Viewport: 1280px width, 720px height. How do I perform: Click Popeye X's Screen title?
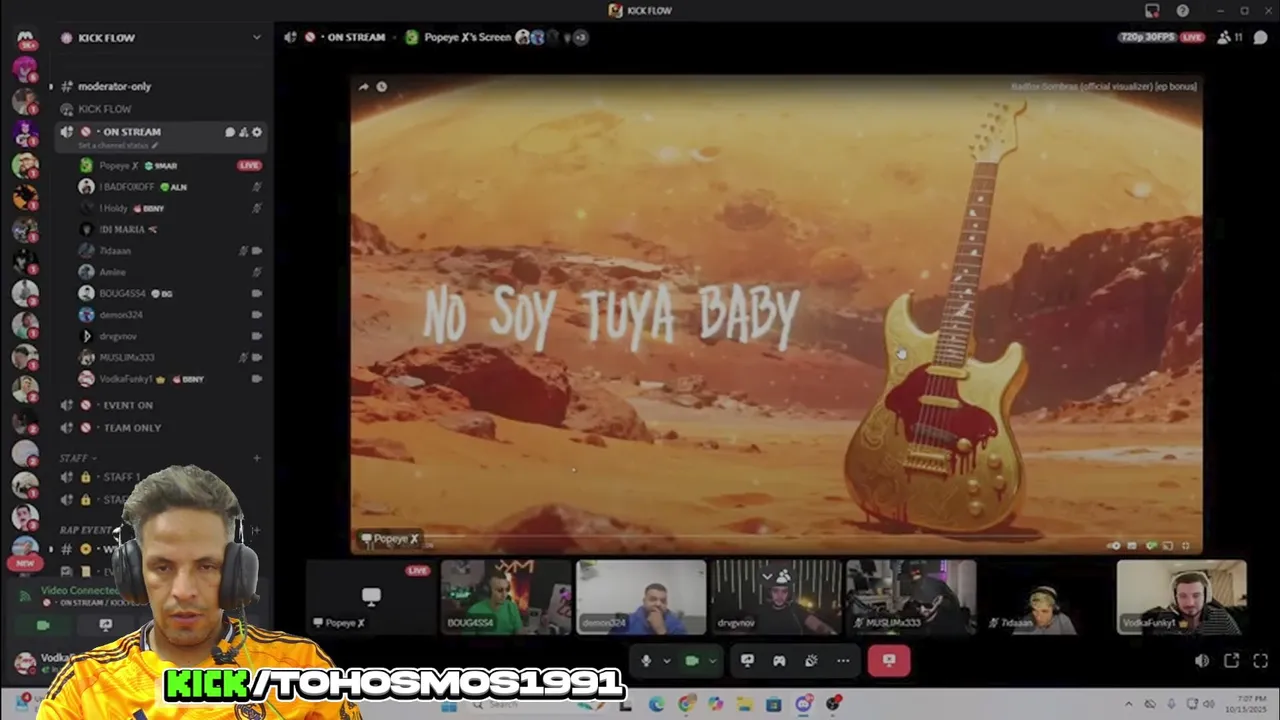click(467, 37)
